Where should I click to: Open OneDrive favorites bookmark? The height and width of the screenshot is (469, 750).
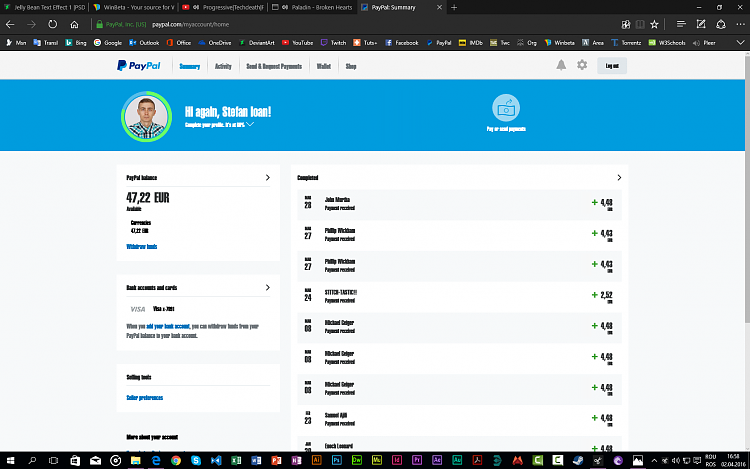(x=215, y=43)
